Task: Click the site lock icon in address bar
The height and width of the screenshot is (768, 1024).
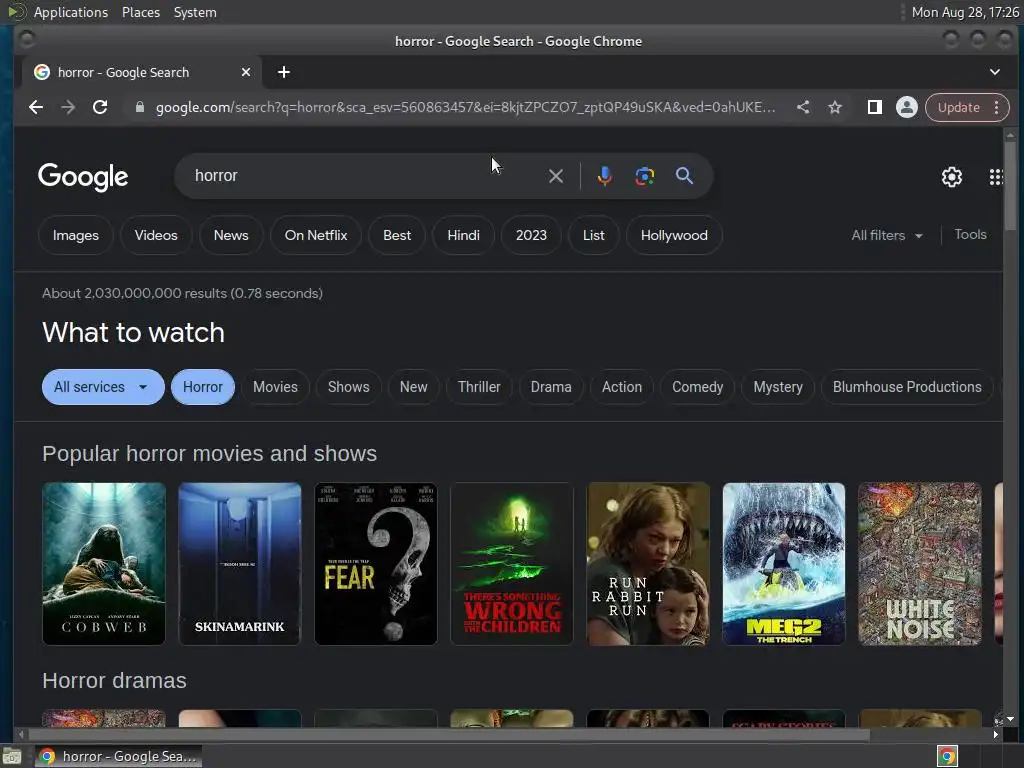Action: [x=139, y=107]
